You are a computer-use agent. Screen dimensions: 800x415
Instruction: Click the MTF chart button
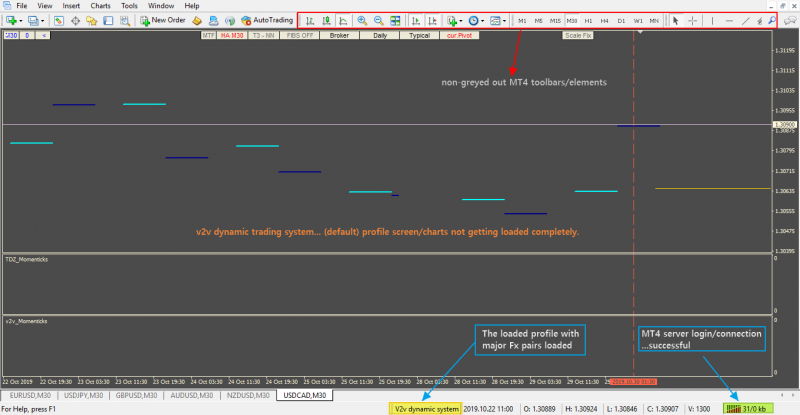click(208, 36)
